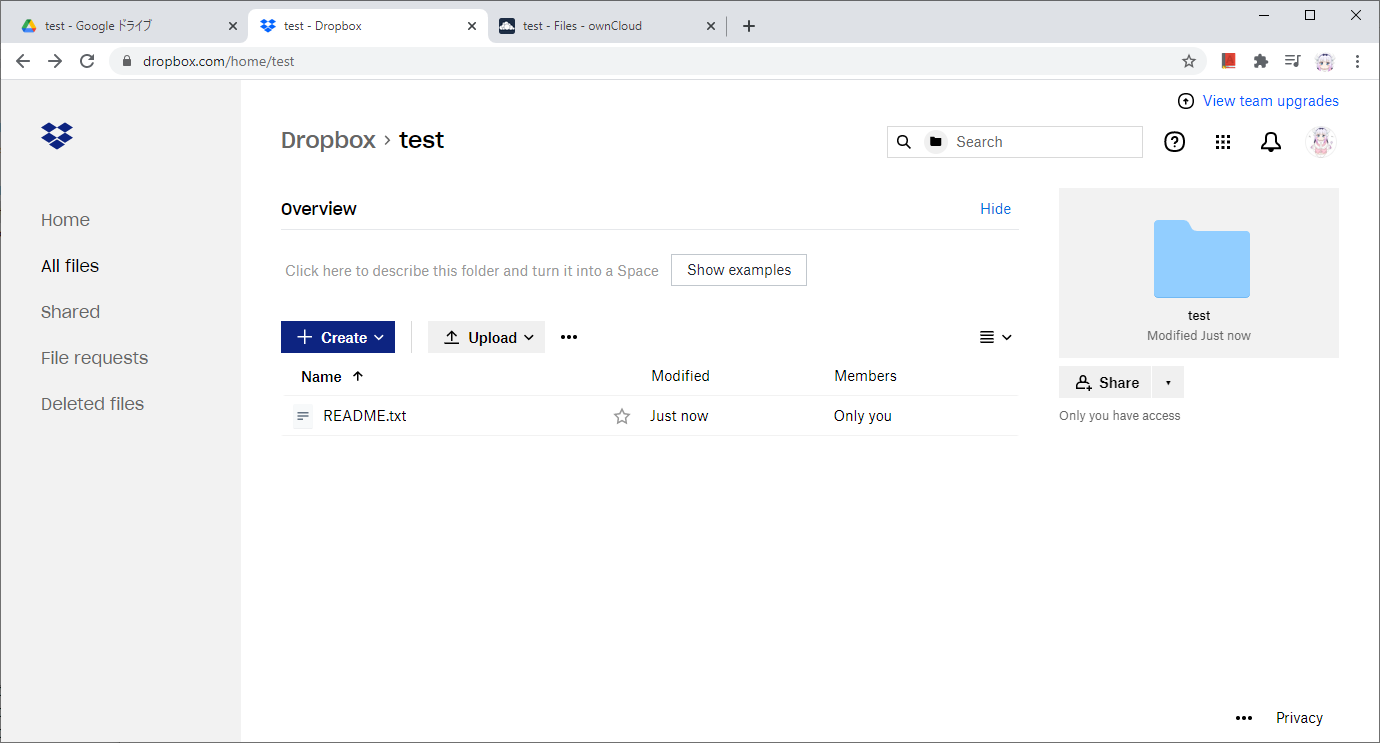Navigate to Dropbox root breadcrumb
1380x743 pixels.
coord(328,140)
